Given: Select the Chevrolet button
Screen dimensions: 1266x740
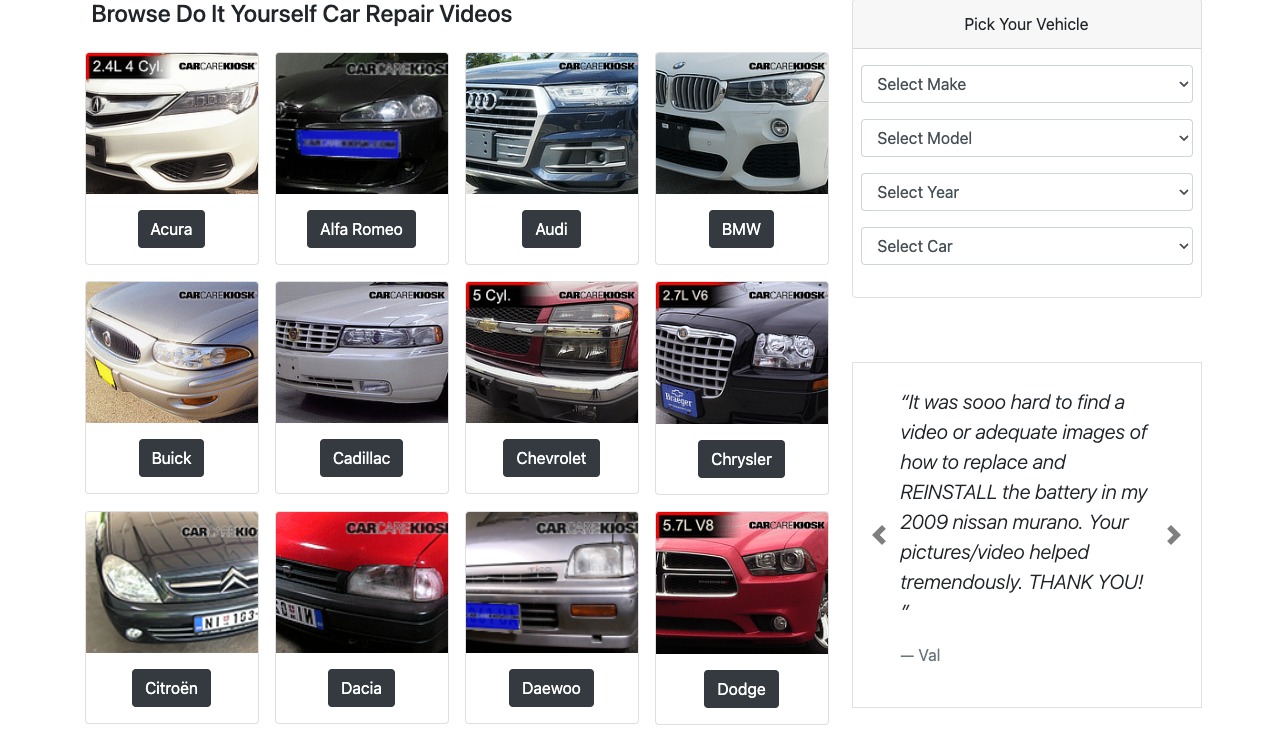Looking at the screenshot, I should coord(551,458).
